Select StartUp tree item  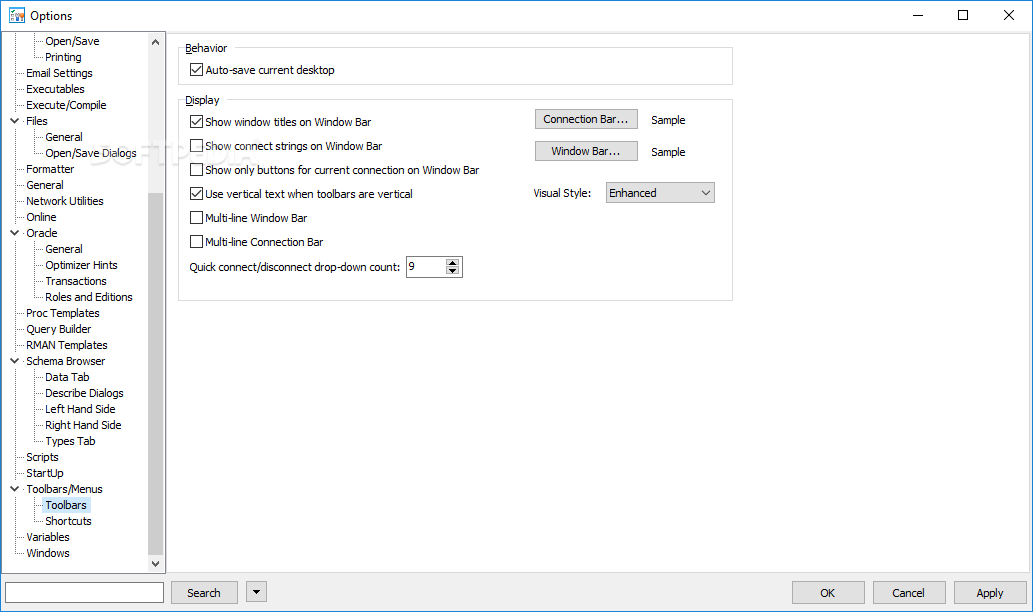point(45,473)
